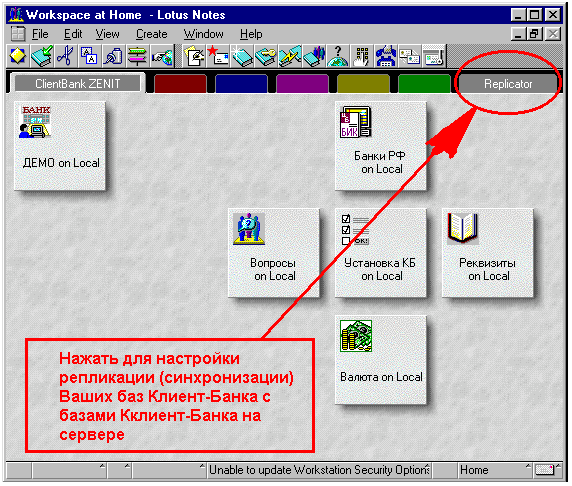Viewport: 572px width, 486px height.
Task: Switch to the purple workspace tab
Action: pyautogui.click(x=302, y=84)
